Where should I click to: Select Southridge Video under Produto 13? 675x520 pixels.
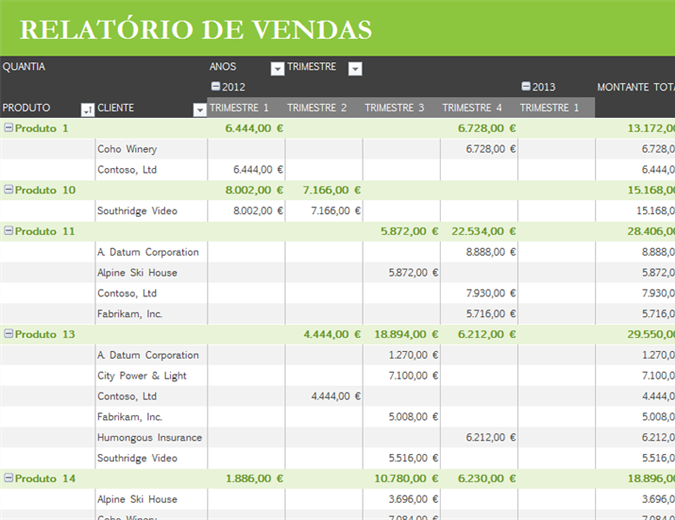(x=137, y=458)
